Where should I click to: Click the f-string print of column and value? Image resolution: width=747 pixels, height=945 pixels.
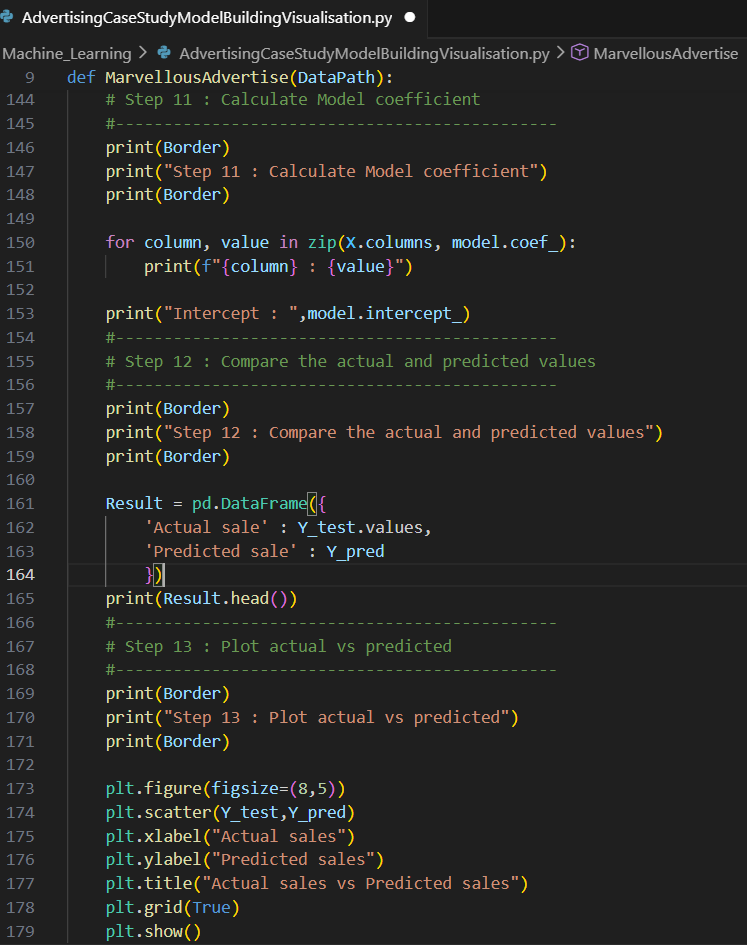(278, 266)
